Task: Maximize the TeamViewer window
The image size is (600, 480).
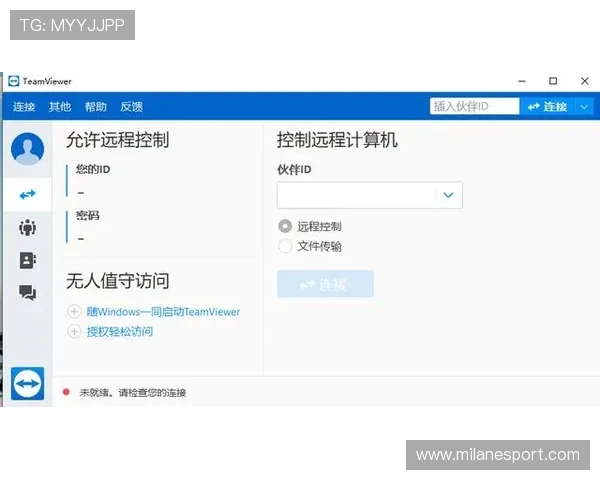Action: (x=553, y=81)
